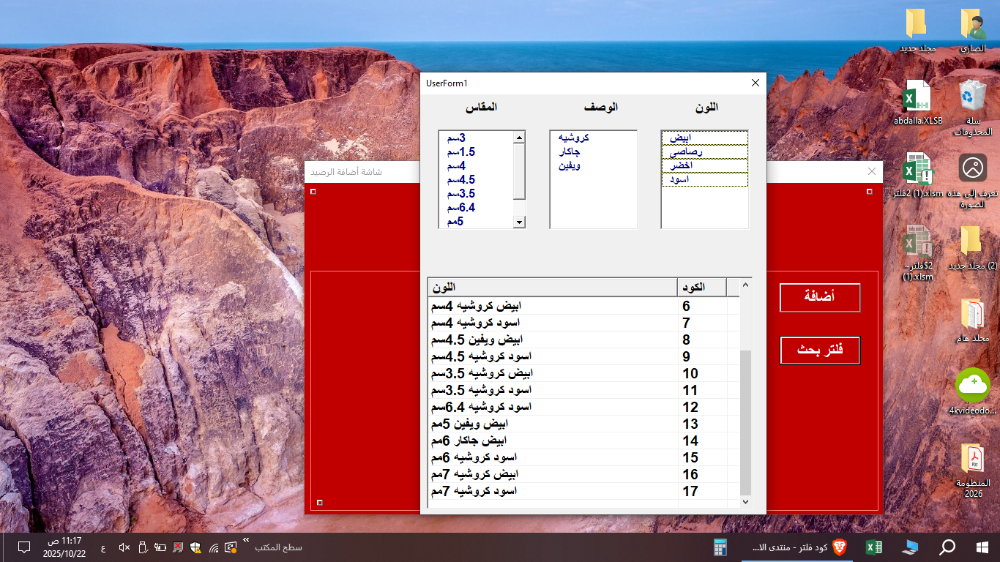Viewport: 1000px width, 562px height.
Task: Click the أضافة button
Action: (819, 297)
